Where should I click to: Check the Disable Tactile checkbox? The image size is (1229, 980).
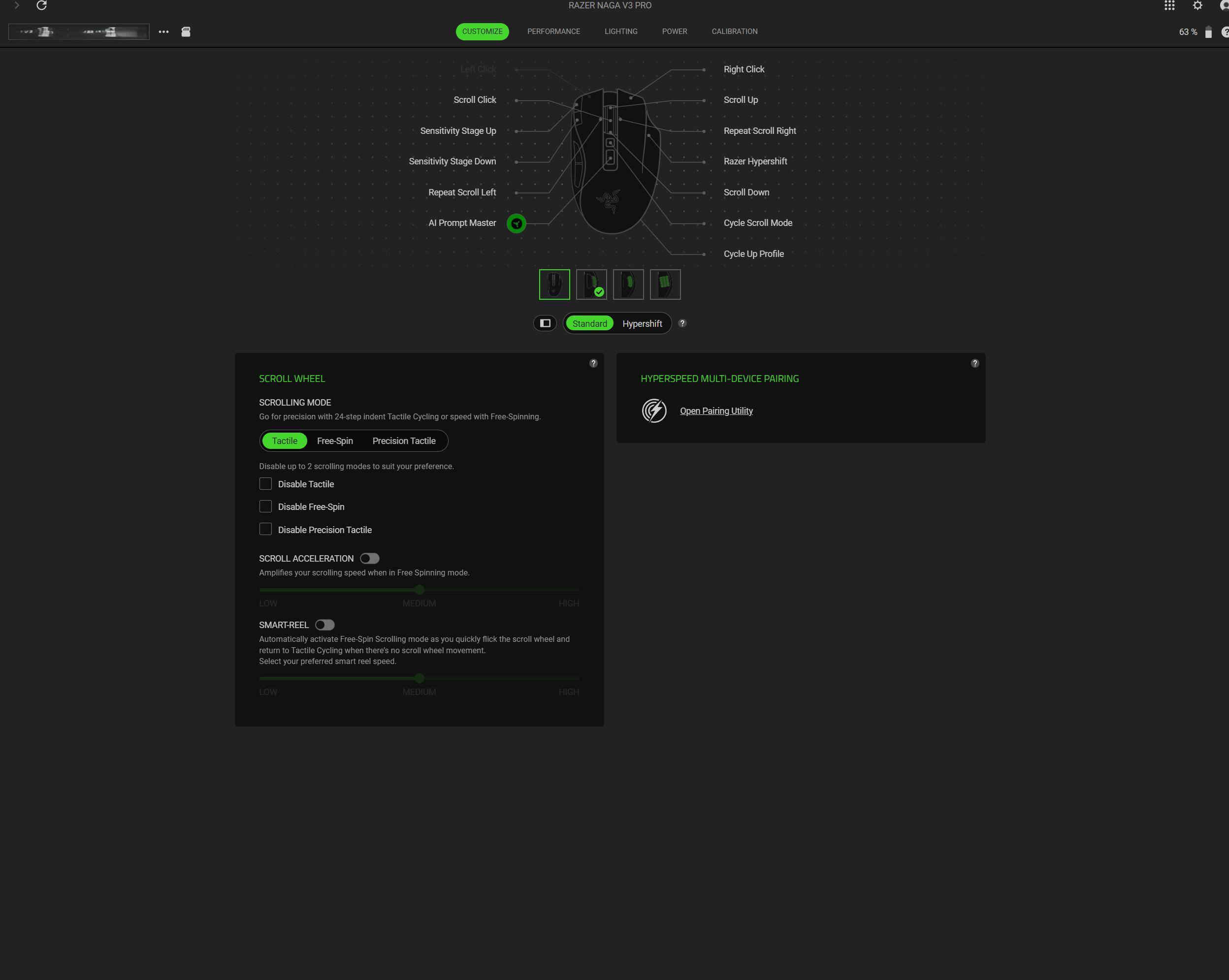[265, 484]
